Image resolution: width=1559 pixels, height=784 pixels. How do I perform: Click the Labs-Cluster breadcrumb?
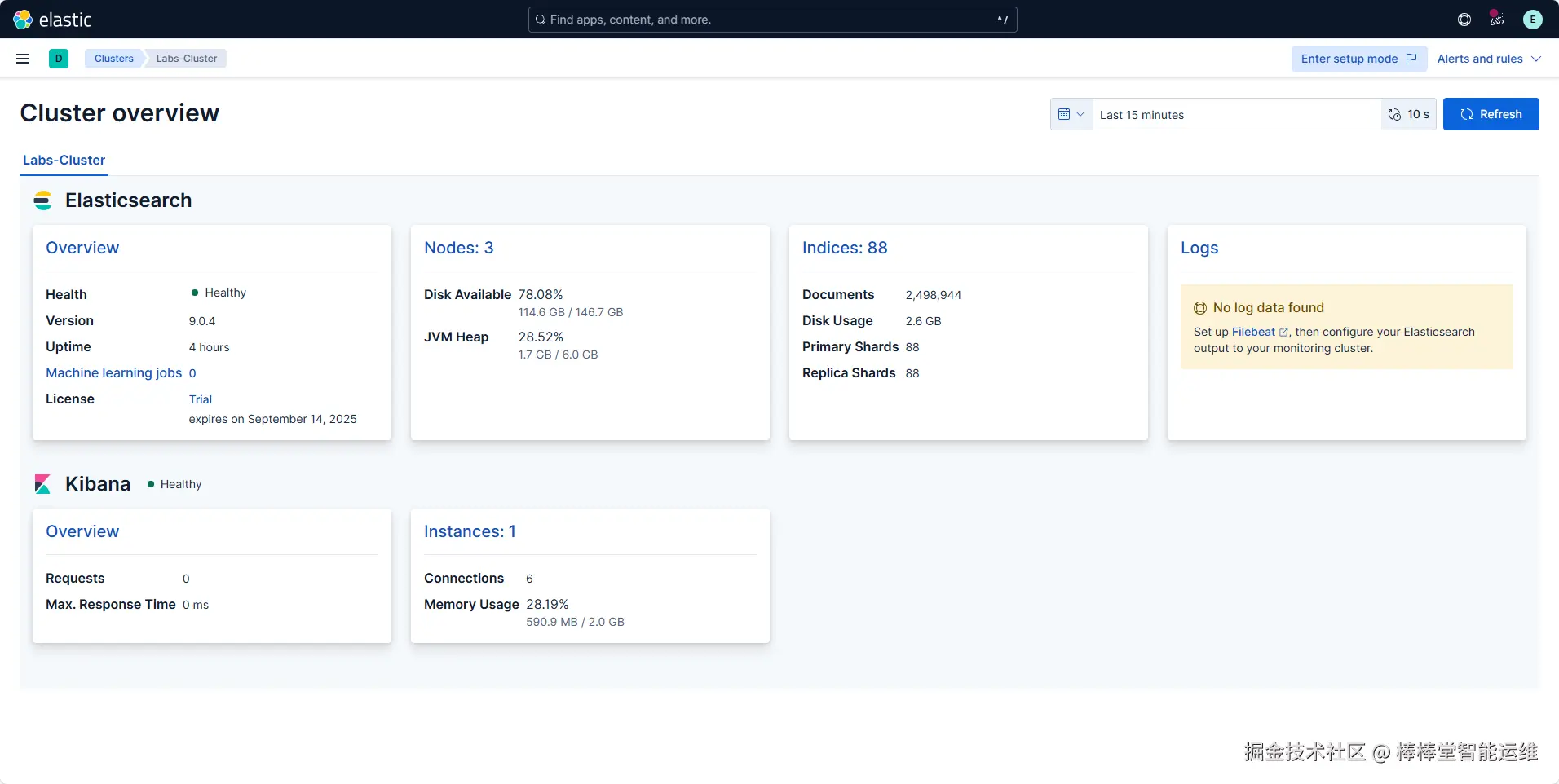point(187,59)
